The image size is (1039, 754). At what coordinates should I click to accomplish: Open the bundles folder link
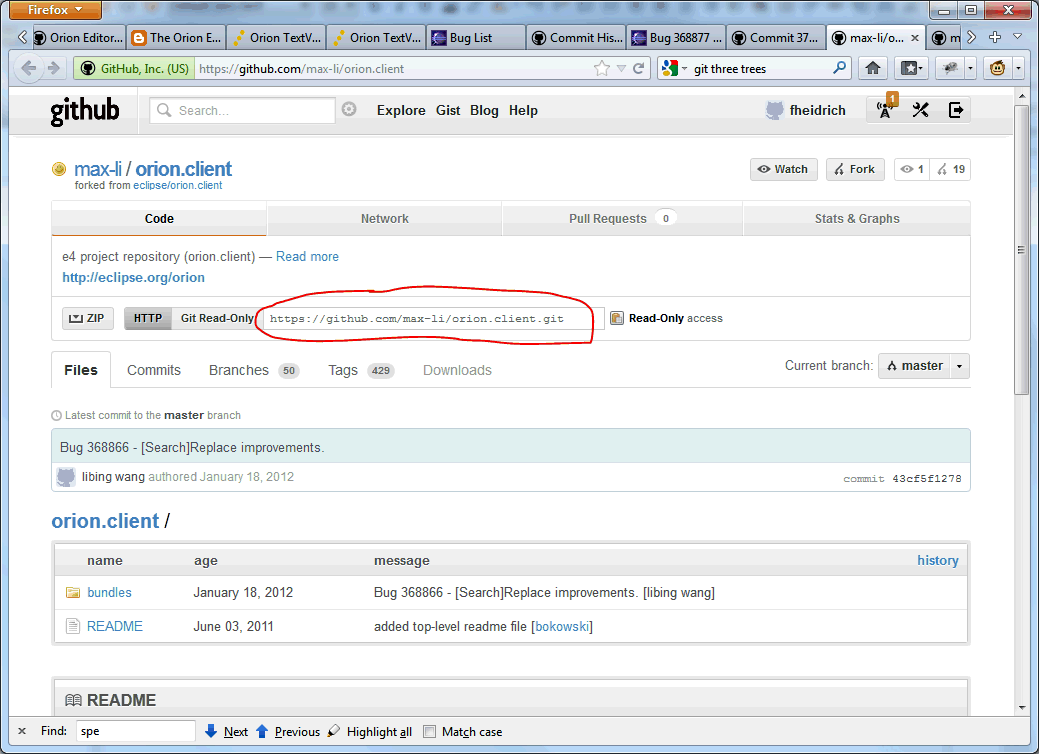coord(109,592)
